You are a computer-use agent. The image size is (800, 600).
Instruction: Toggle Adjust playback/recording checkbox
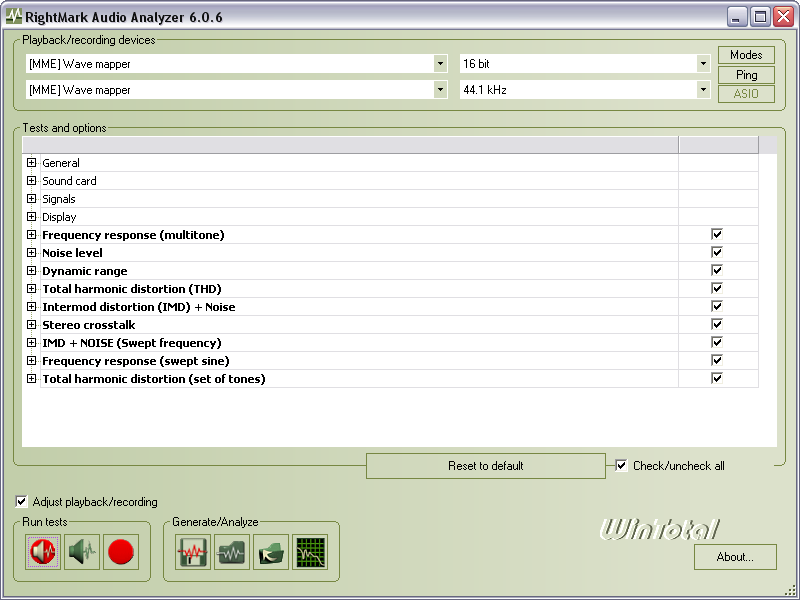click(x=21, y=502)
